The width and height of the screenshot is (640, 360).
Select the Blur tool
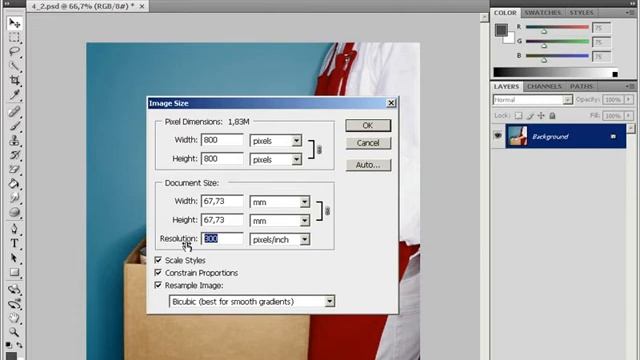tap(14, 198)
